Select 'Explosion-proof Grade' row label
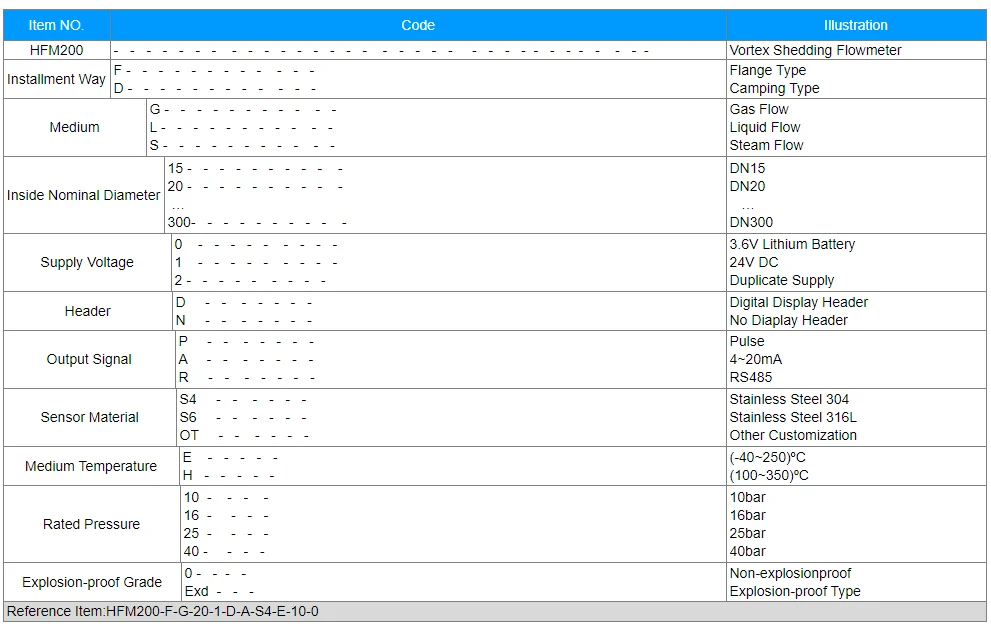Screen dimensions: 991x626 point(92,582)
